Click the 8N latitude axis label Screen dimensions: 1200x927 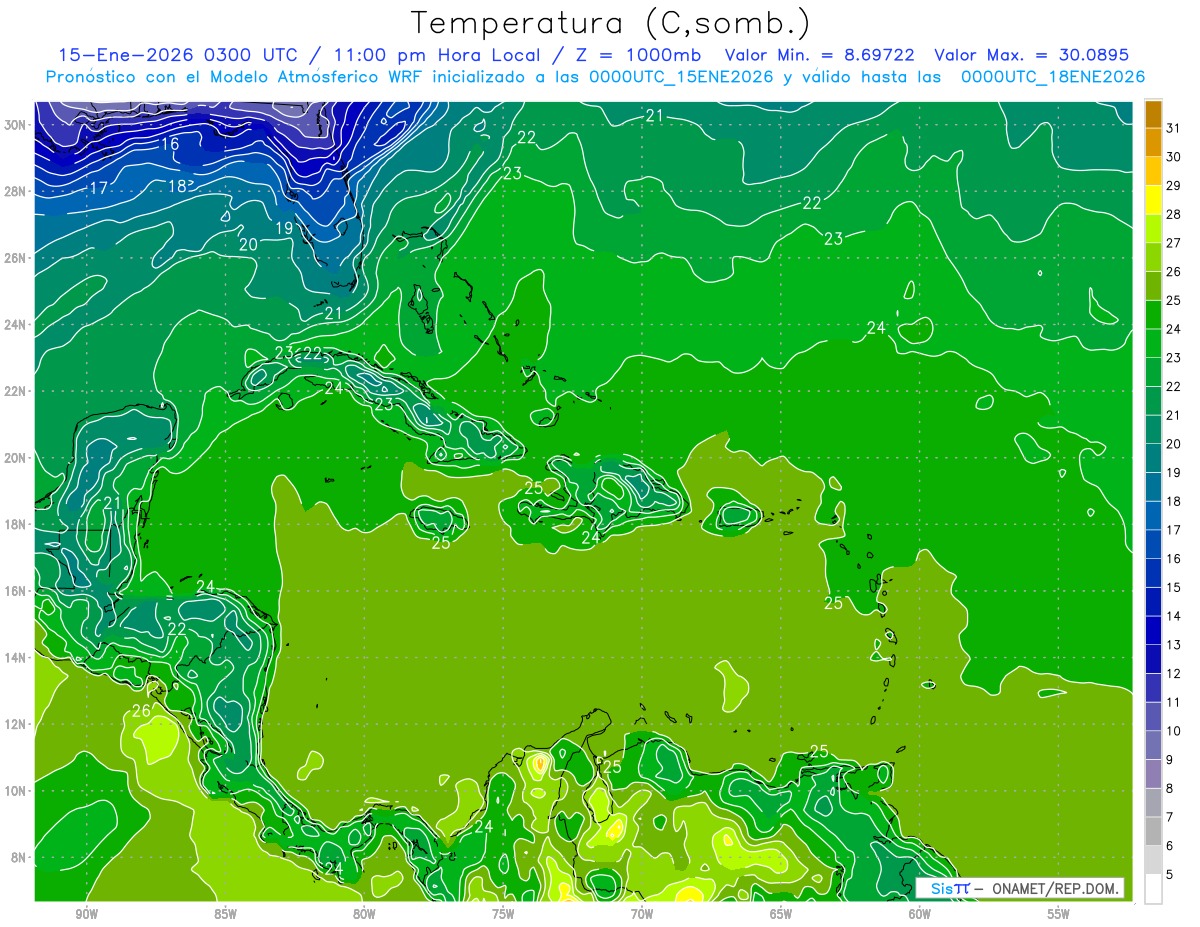(20, 857)
